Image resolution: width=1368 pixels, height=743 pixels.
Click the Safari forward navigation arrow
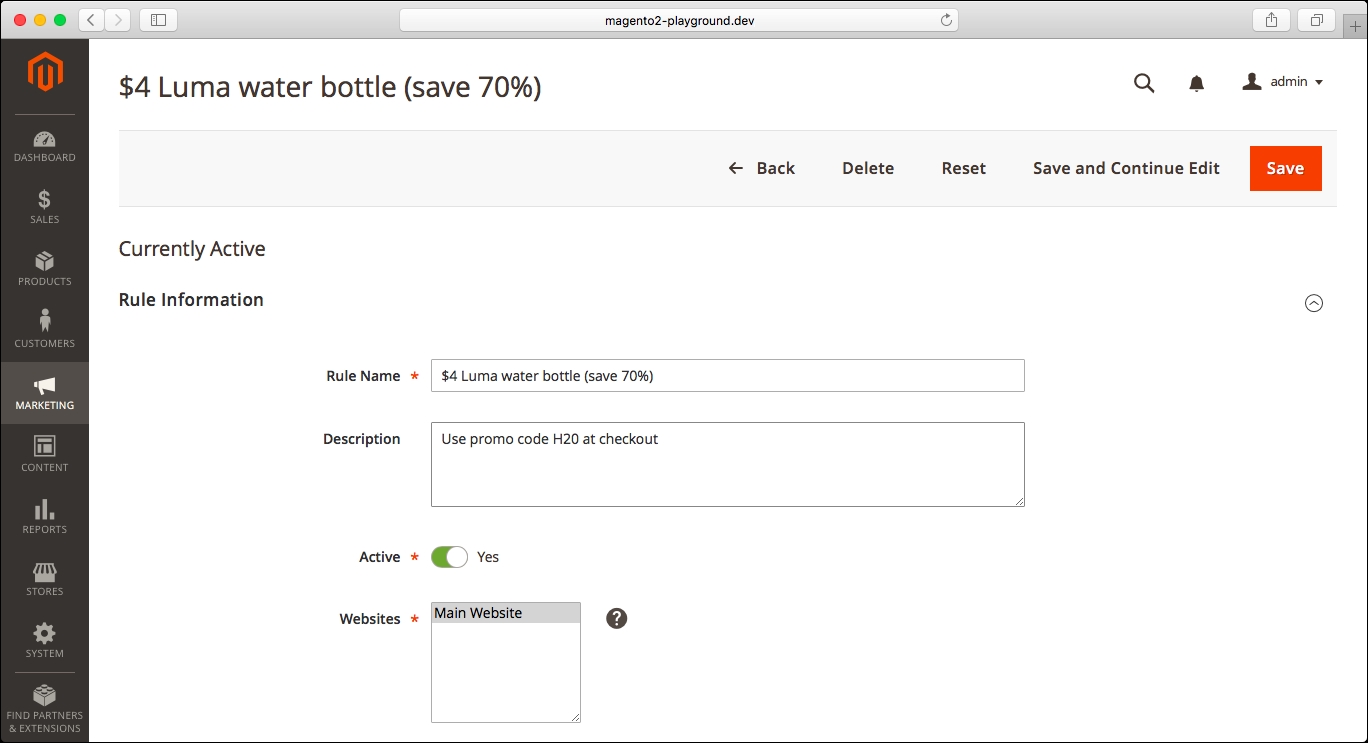pos(118,19)
